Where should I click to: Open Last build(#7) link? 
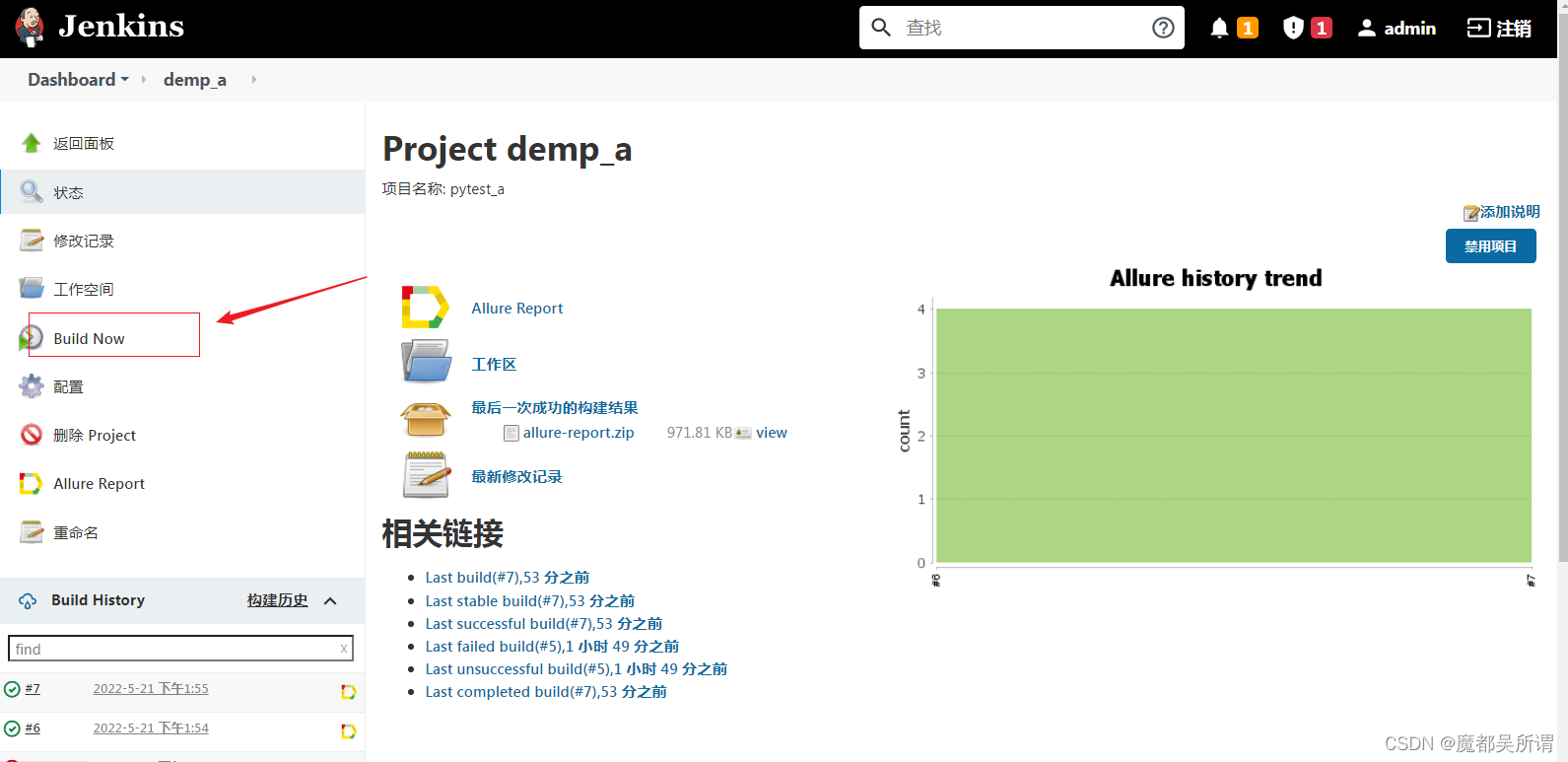point(508,578)
